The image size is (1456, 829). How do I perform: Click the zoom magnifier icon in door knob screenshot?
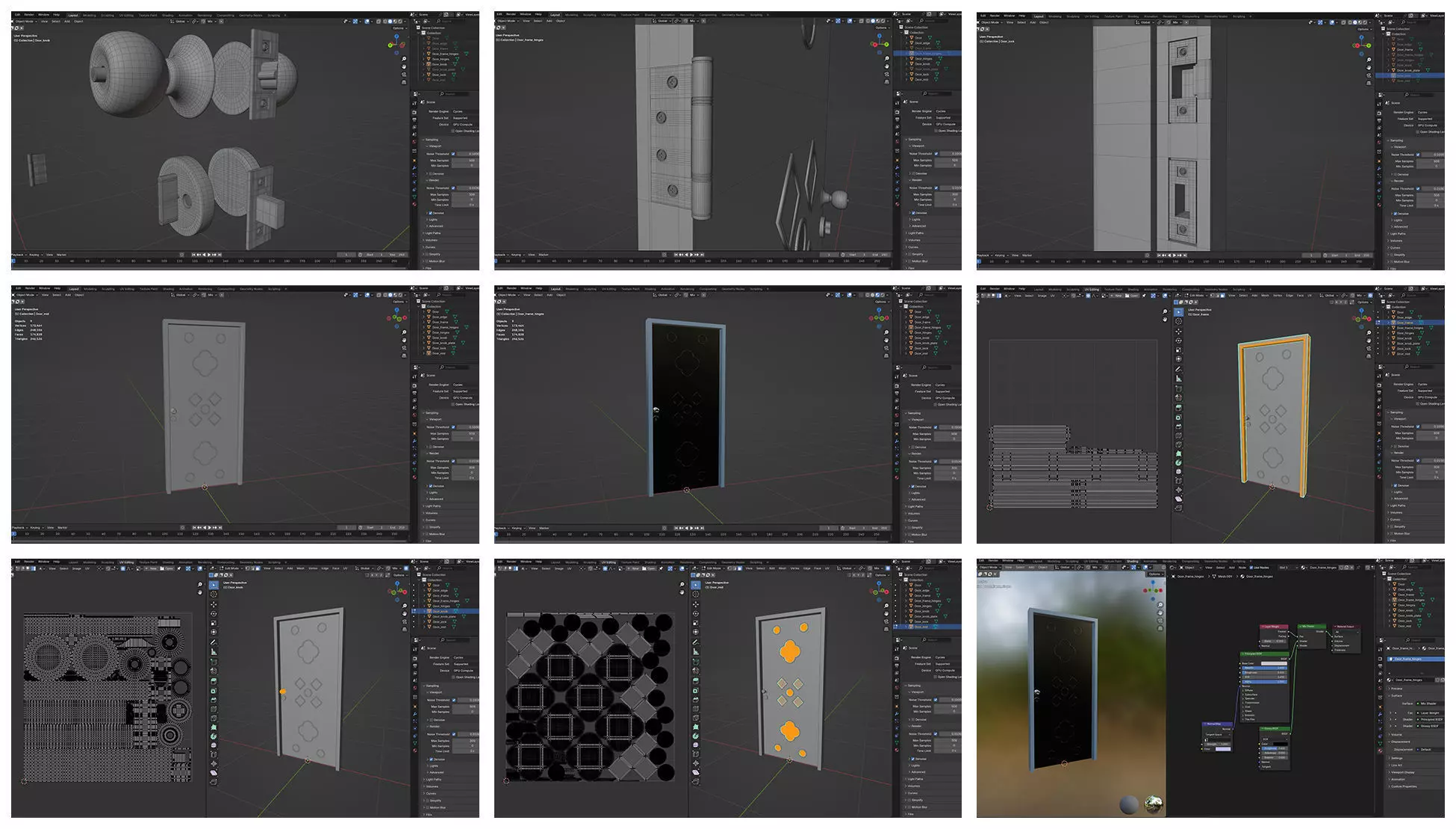404,59
